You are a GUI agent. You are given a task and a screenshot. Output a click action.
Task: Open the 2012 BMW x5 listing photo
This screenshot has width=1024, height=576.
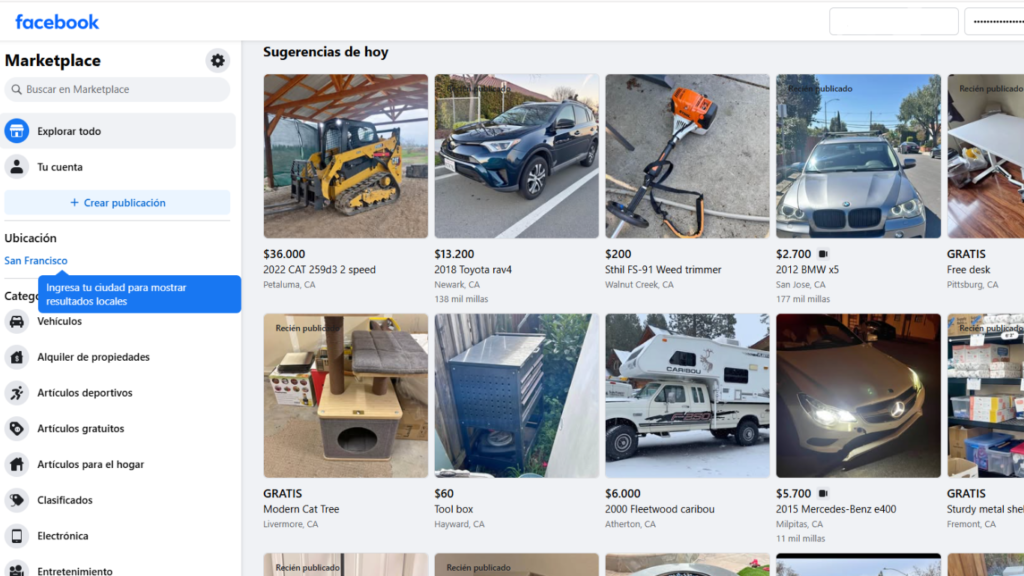click(x=858, y=156)
